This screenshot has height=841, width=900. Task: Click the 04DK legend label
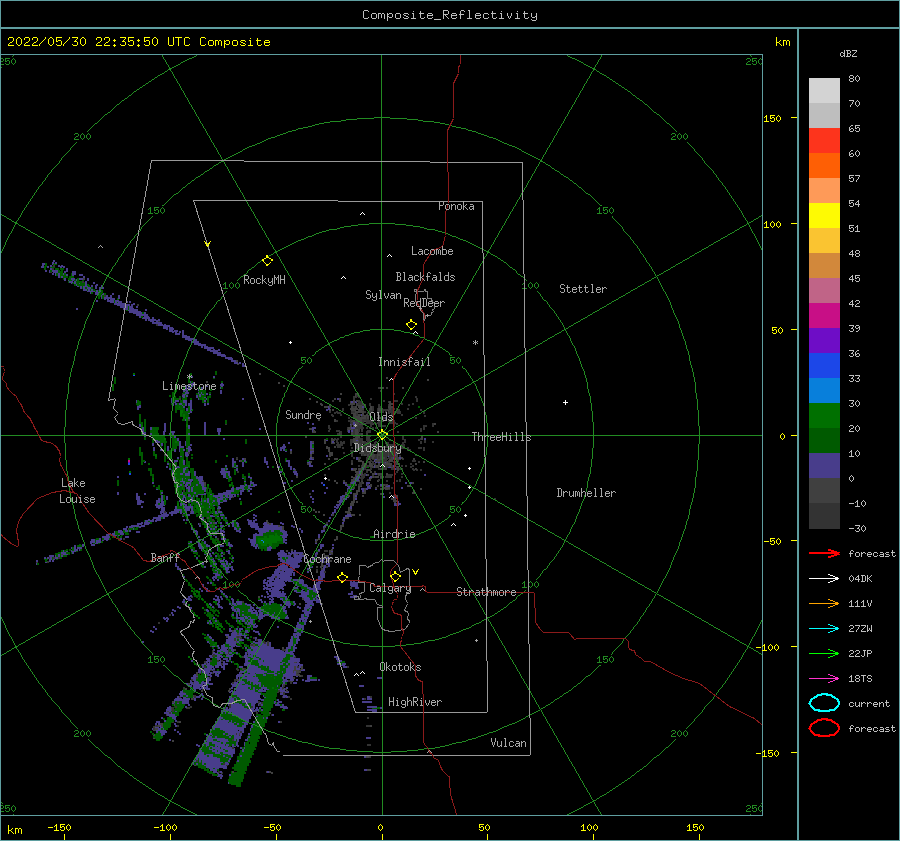pyautogui.click(x=860, y=579)
